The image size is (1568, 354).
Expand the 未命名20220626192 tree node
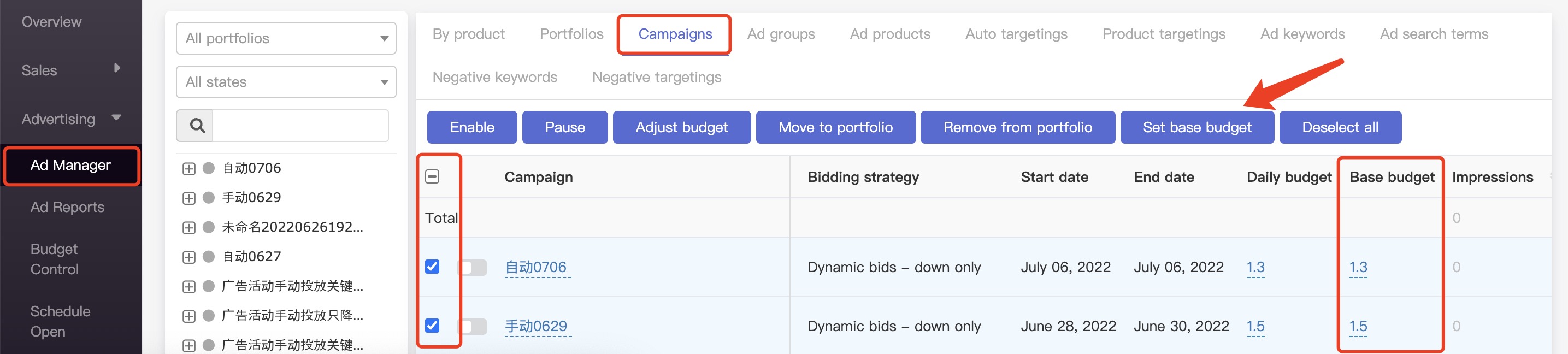[x=188, y=228]
